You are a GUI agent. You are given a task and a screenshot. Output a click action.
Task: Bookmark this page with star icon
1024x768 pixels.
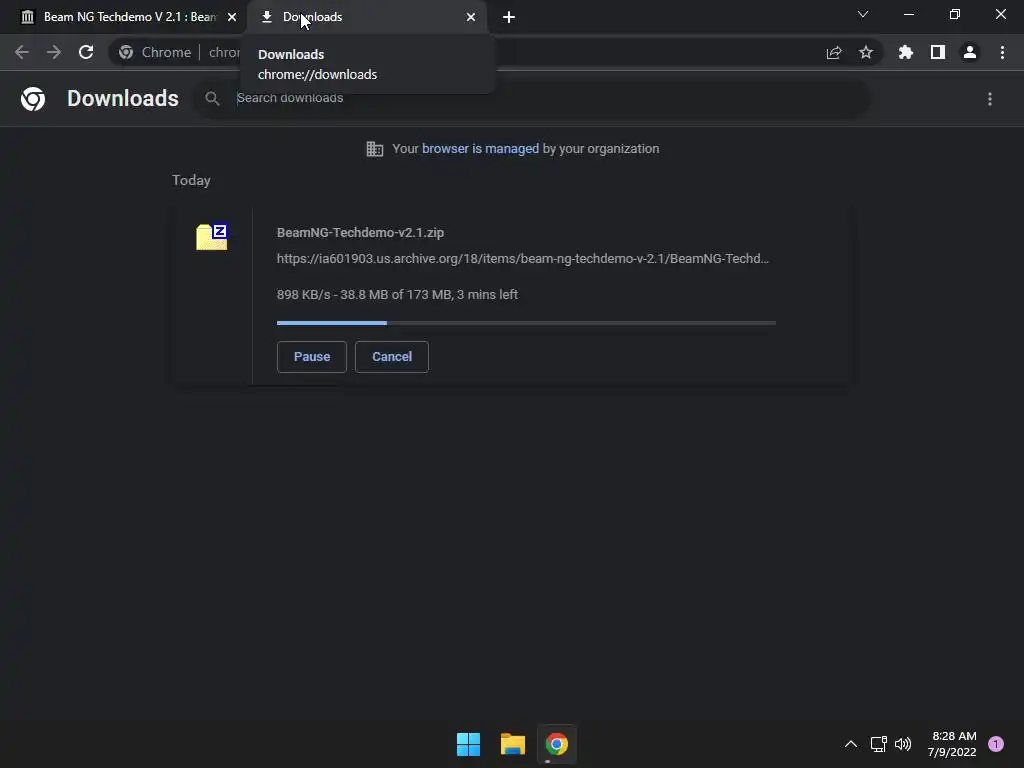[x=866, y=52]
